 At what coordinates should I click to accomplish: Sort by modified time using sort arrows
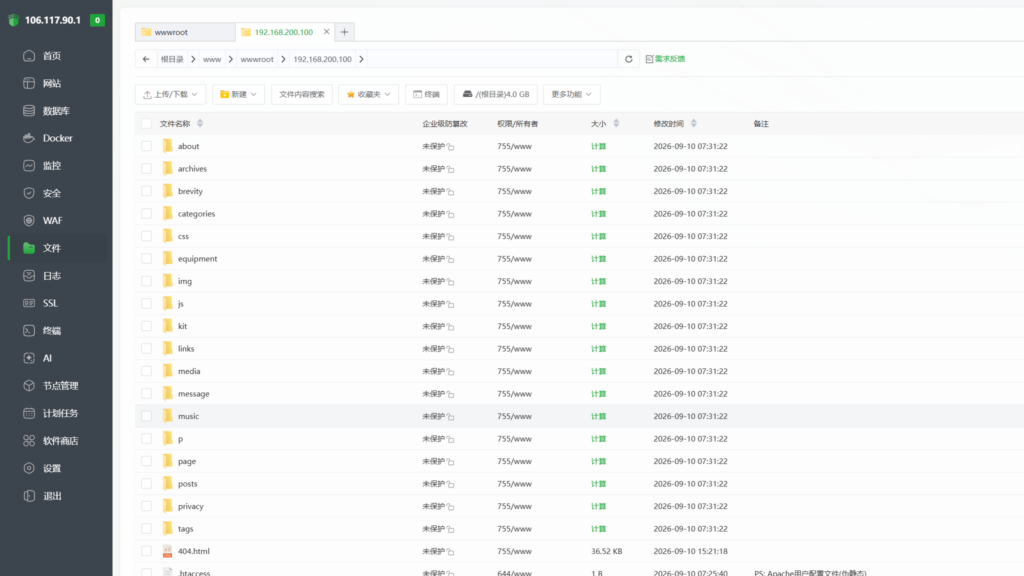[694, 123]
